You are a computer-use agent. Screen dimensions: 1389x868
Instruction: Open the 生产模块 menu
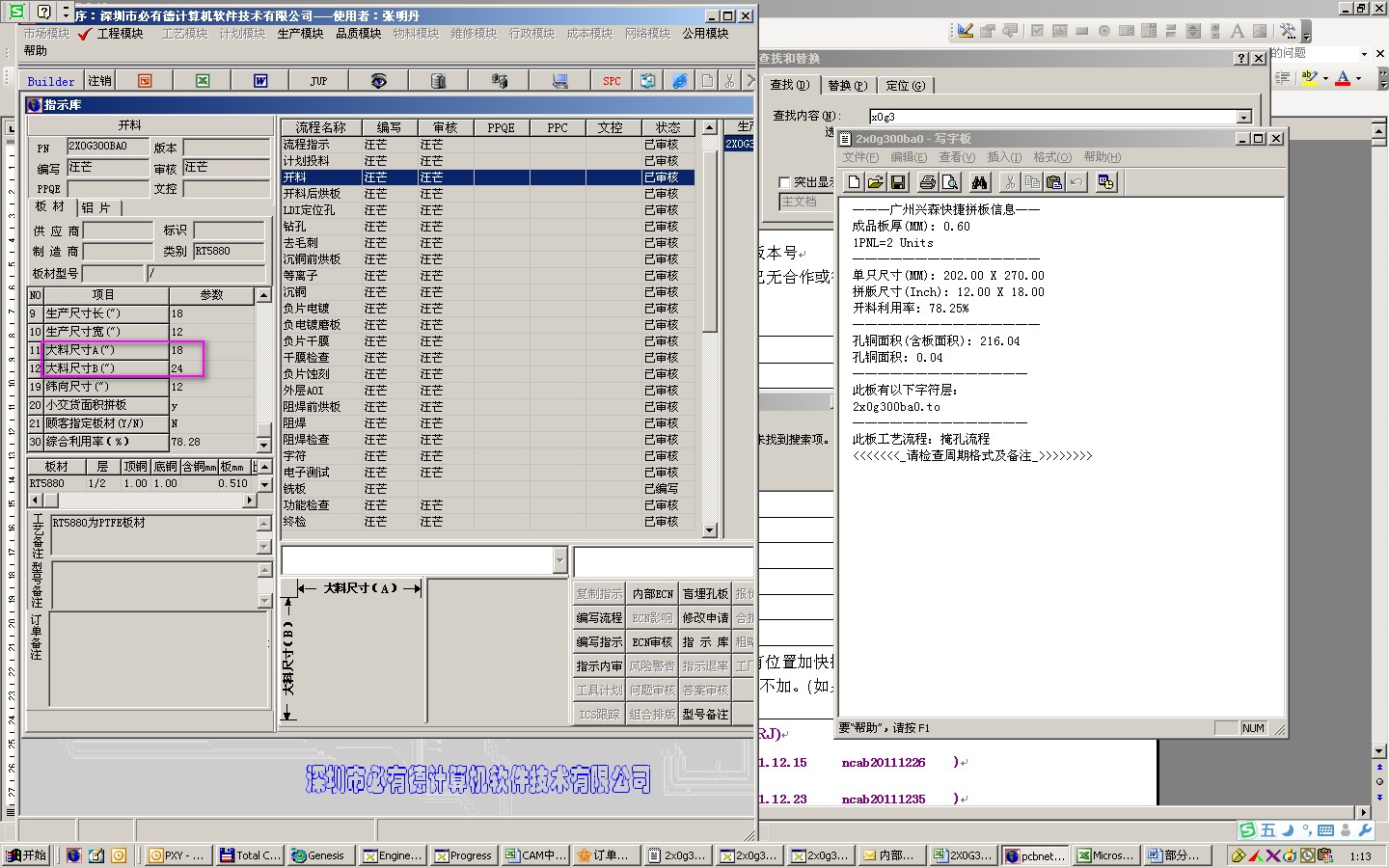coord(300,34)
